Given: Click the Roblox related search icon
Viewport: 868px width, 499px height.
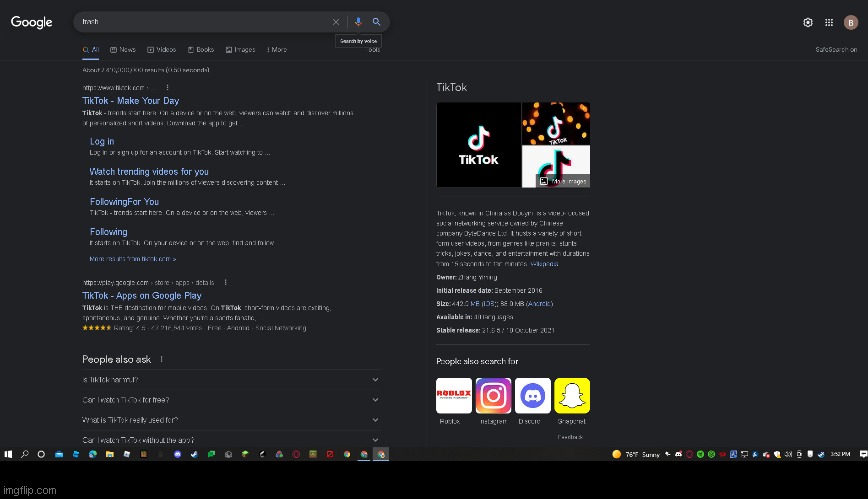Looking at the screenshot, I should pyautogui.click(x=454, y=395).
